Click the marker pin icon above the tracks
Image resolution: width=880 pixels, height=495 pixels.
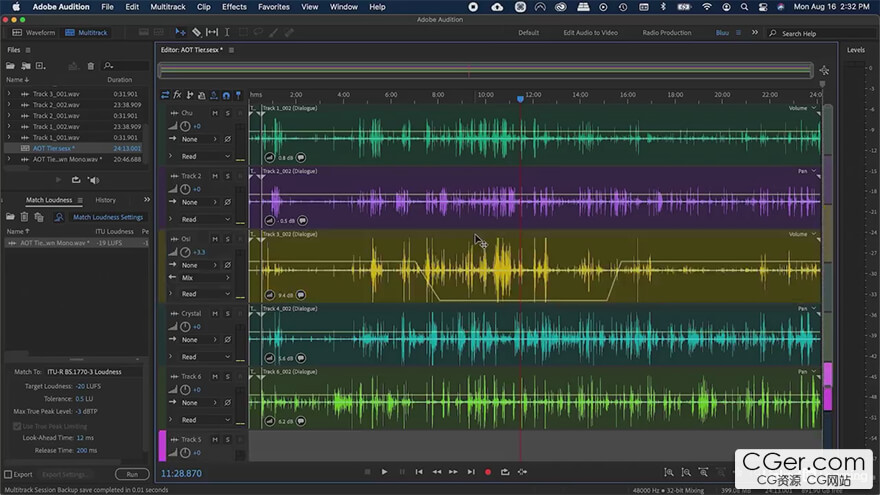[x=238, y=95]
